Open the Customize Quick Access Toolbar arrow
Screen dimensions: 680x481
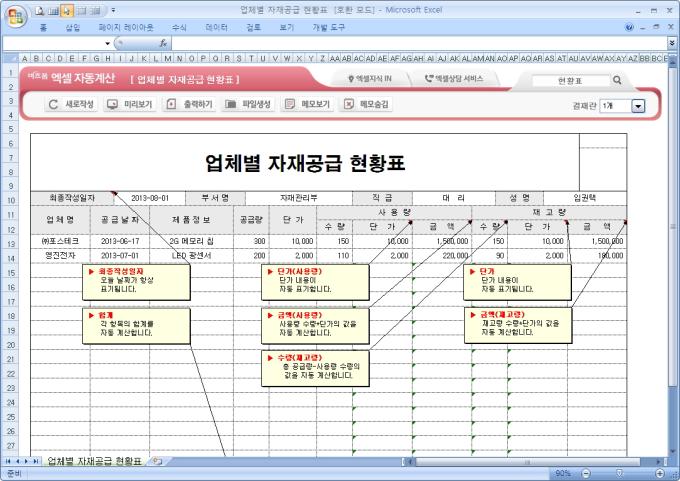tap(113, 10)
